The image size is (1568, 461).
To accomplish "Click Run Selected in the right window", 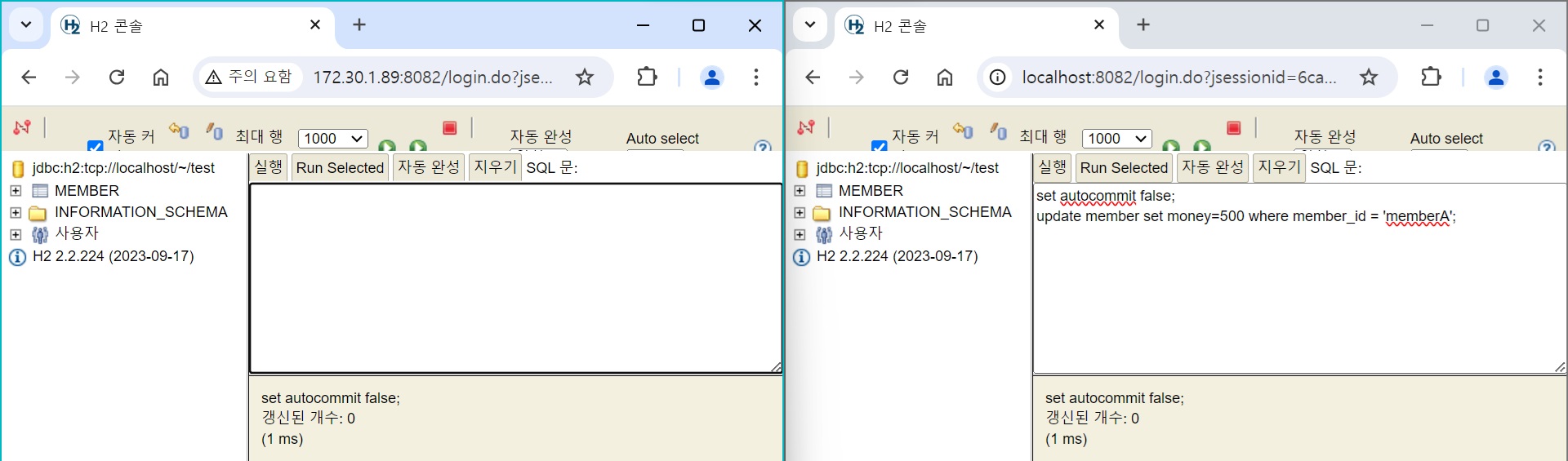I will click(1124, 167).
